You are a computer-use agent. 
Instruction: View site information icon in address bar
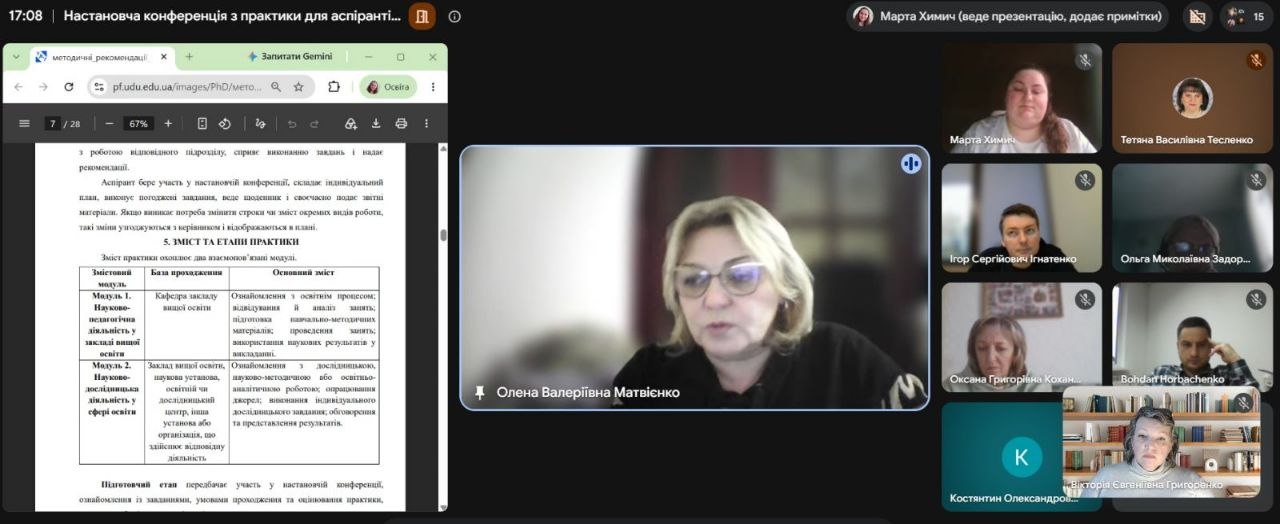coord(98,87)
